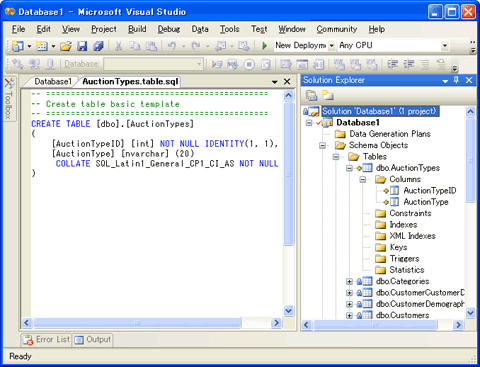This screenshot has width=480, height=367.
Task: Click the Properties icon in Solution Explorer
Action: coord(312,95)
